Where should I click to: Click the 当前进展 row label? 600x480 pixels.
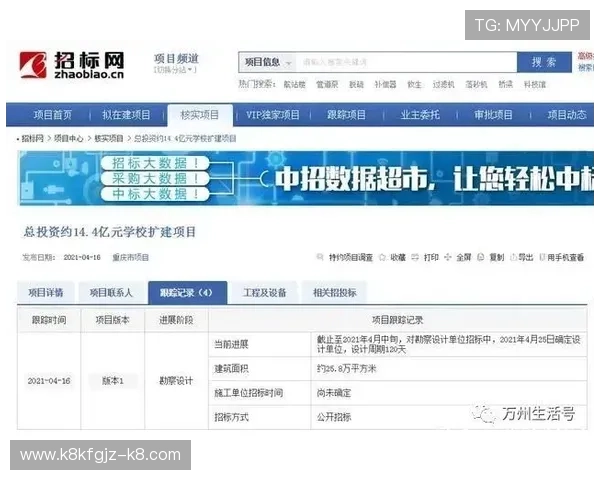pos(231,344)
